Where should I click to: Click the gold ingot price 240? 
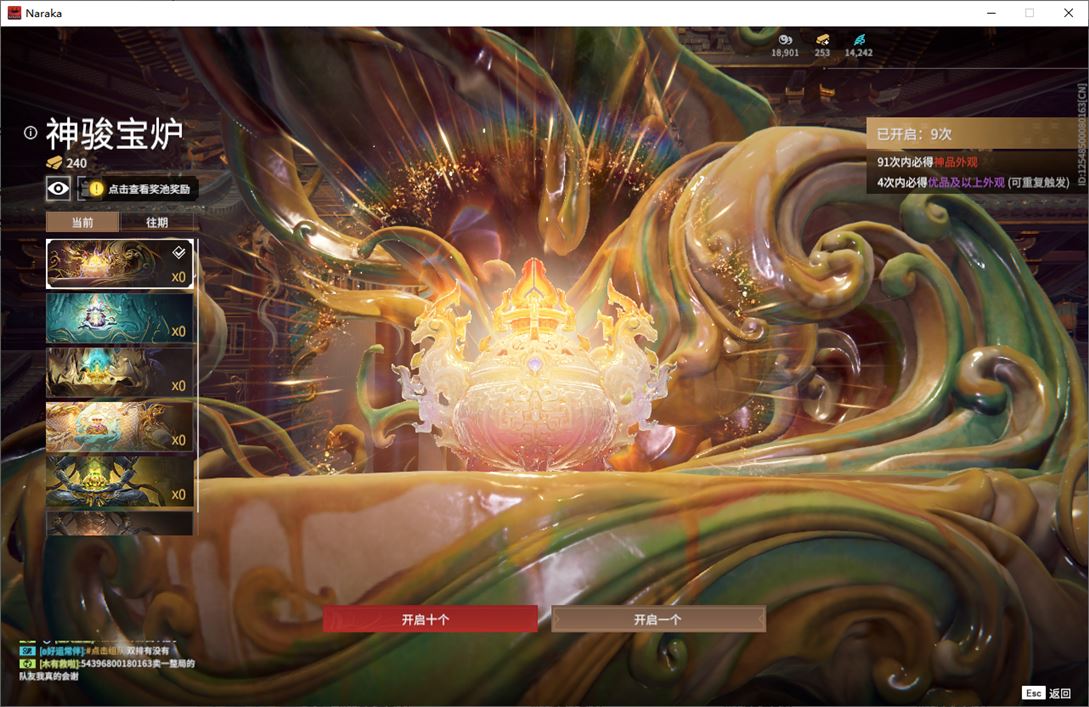pyautogui.click(x=67, y=163)
